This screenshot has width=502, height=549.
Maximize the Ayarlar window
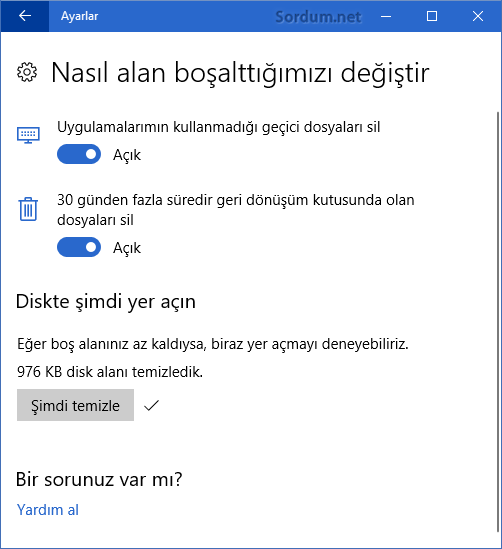(x=432, y=16)
